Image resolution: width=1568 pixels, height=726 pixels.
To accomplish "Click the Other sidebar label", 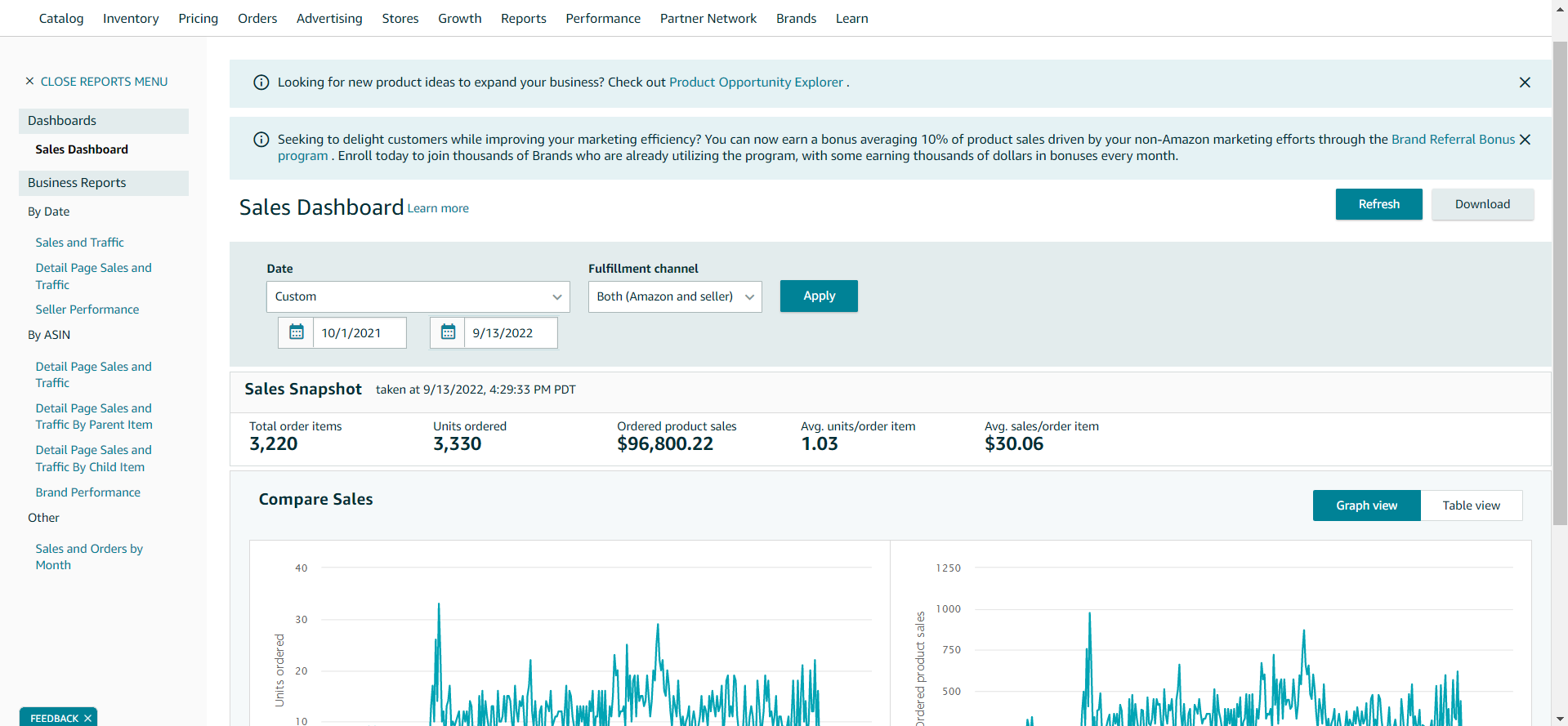I will coord(43,518).
